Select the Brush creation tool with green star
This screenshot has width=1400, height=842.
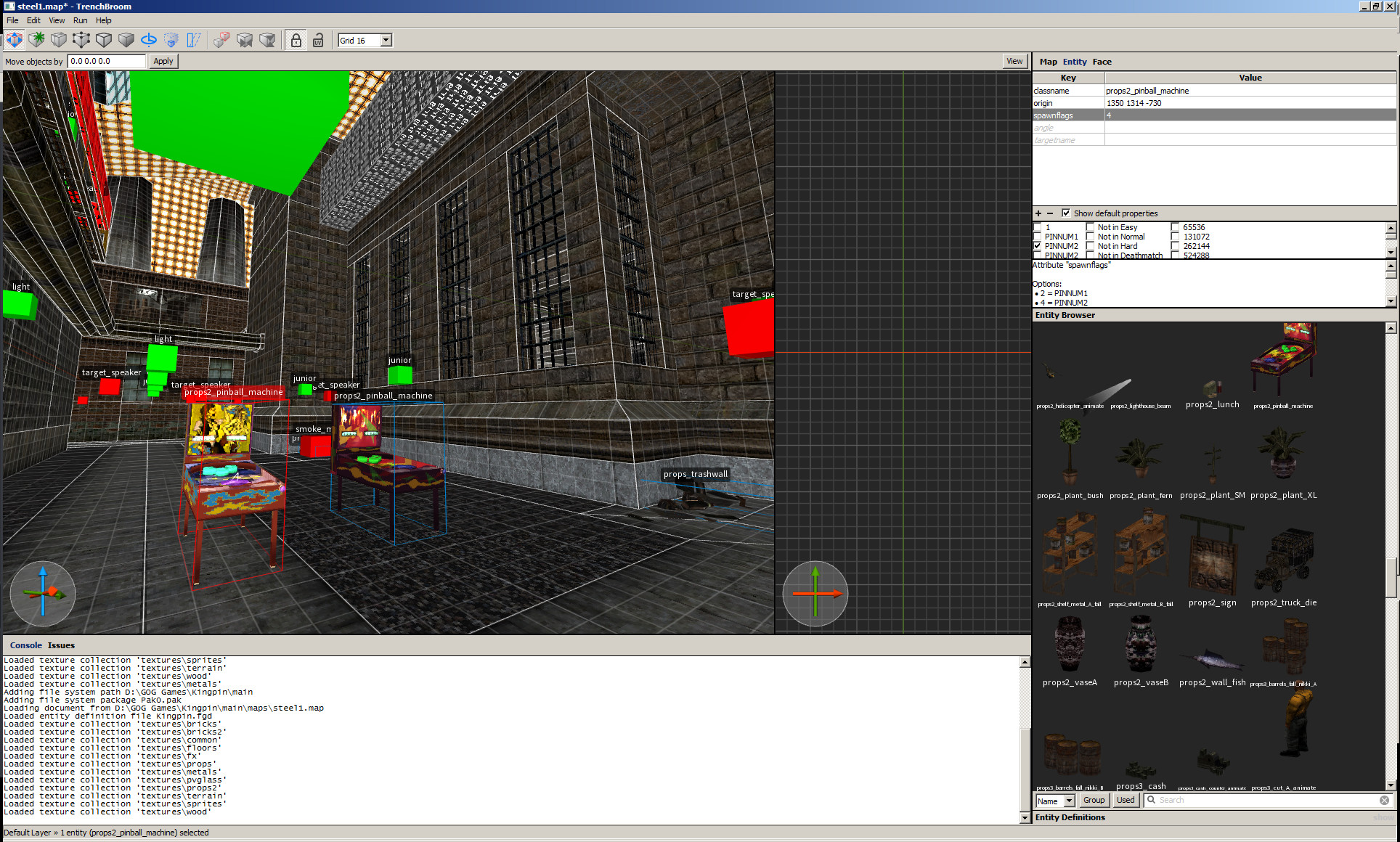tap(36, 40)
